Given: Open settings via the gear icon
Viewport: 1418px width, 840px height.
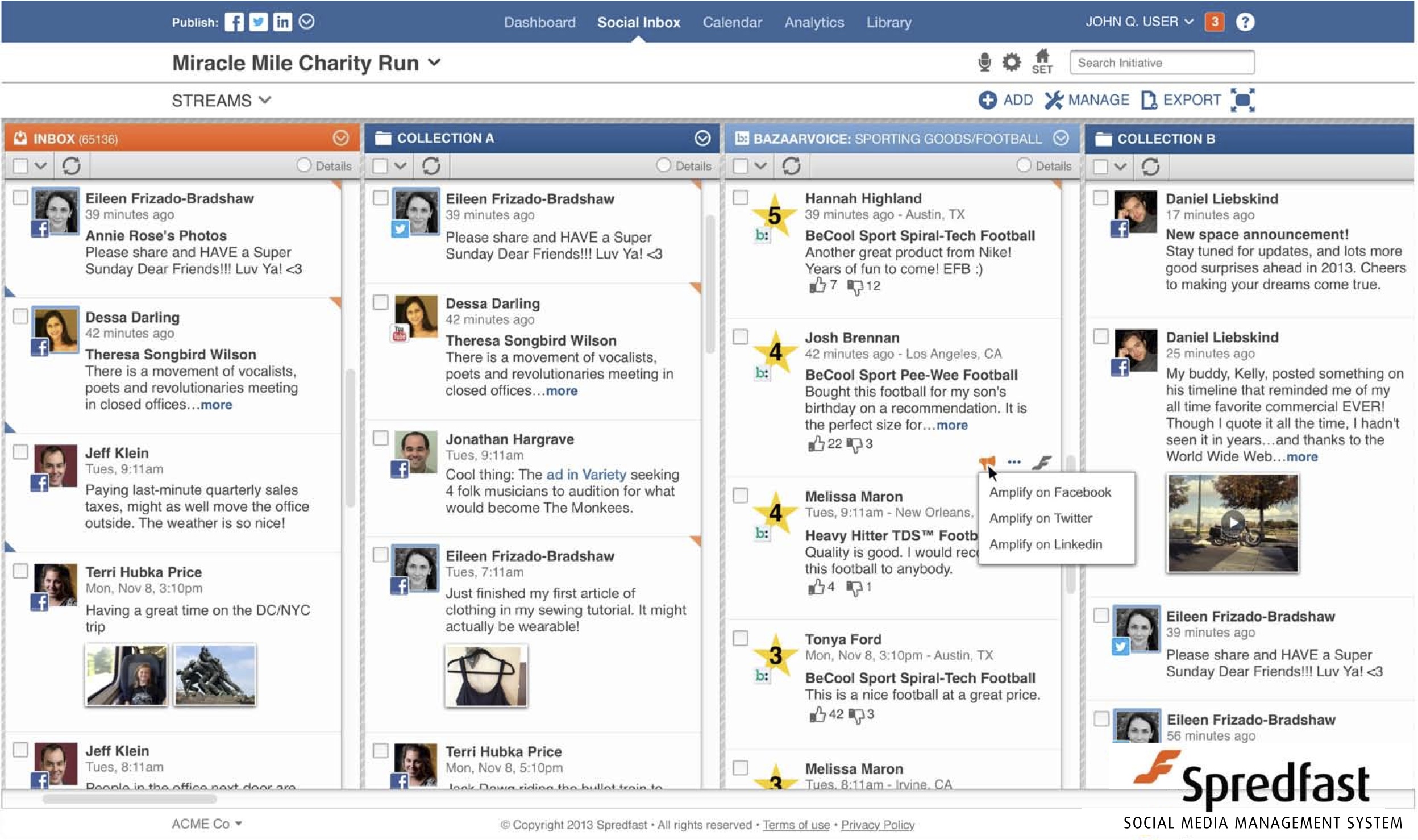Looking at the screenshot, I should 1011,62.
